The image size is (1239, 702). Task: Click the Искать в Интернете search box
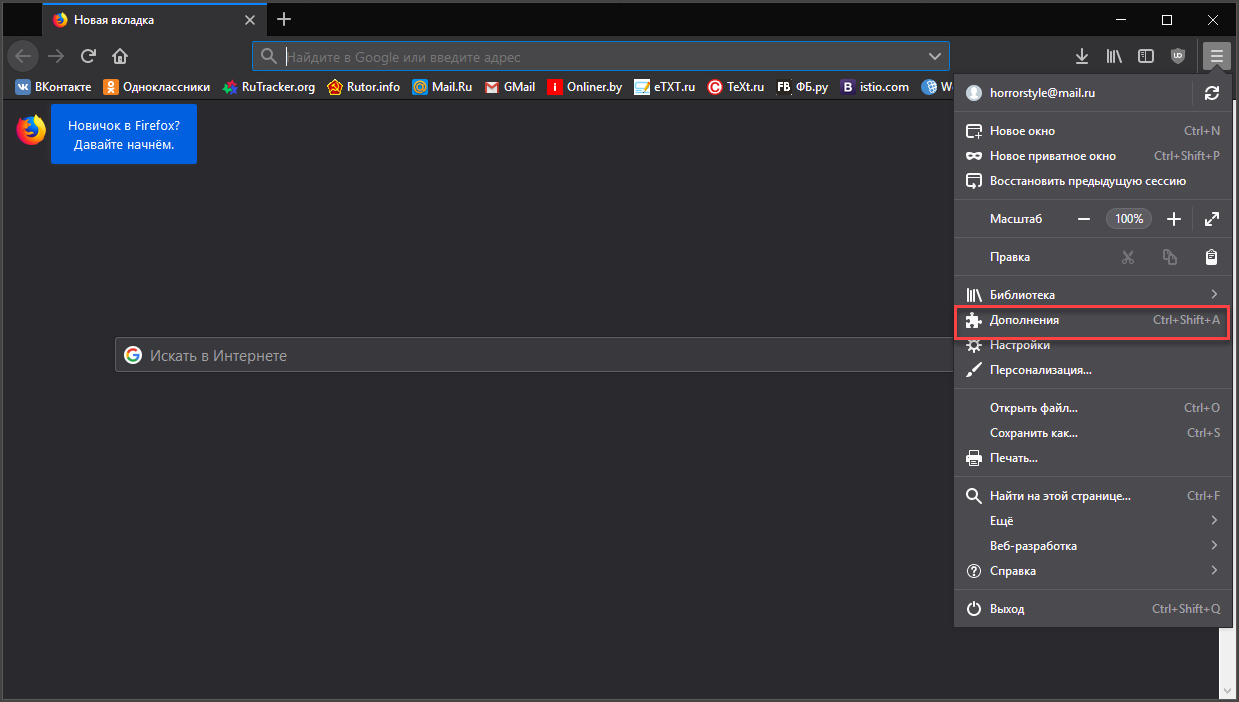pyautogui.click(x=535, y=355)
